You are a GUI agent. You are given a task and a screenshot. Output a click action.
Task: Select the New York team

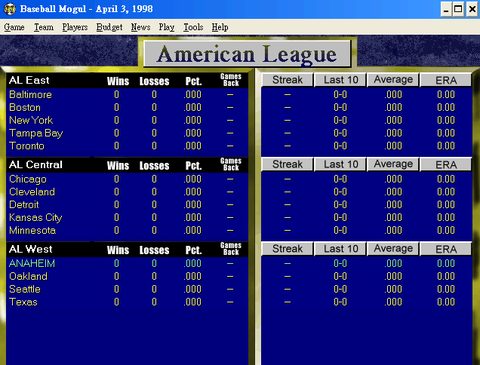31,120
